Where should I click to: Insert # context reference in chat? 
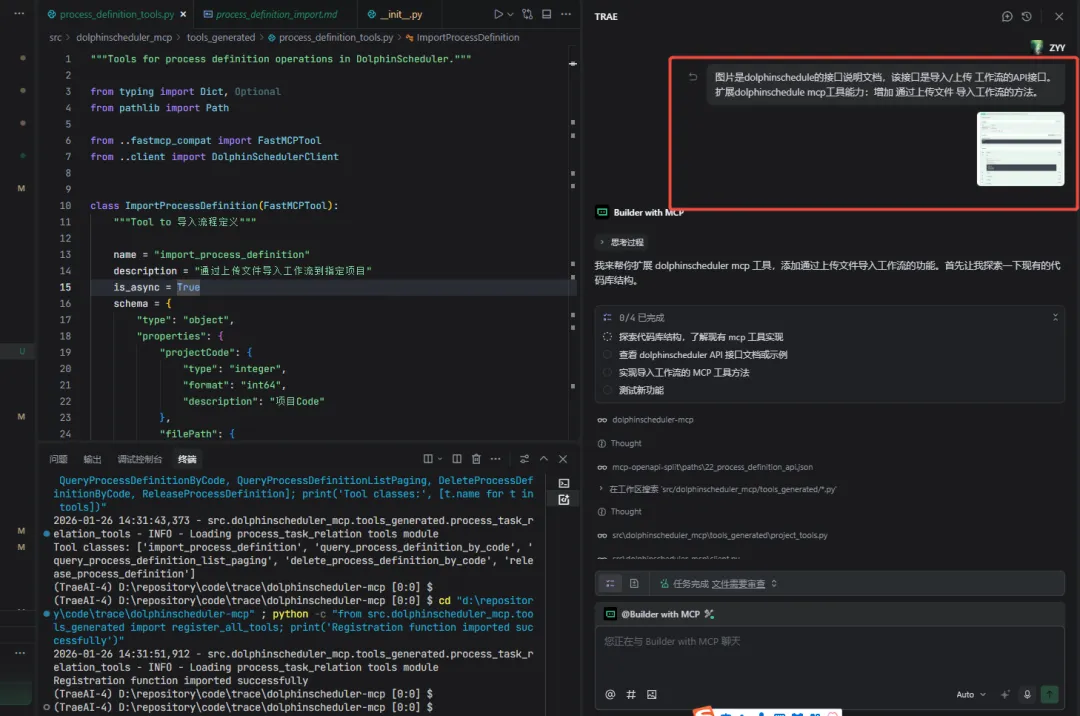tap(631, 695)
